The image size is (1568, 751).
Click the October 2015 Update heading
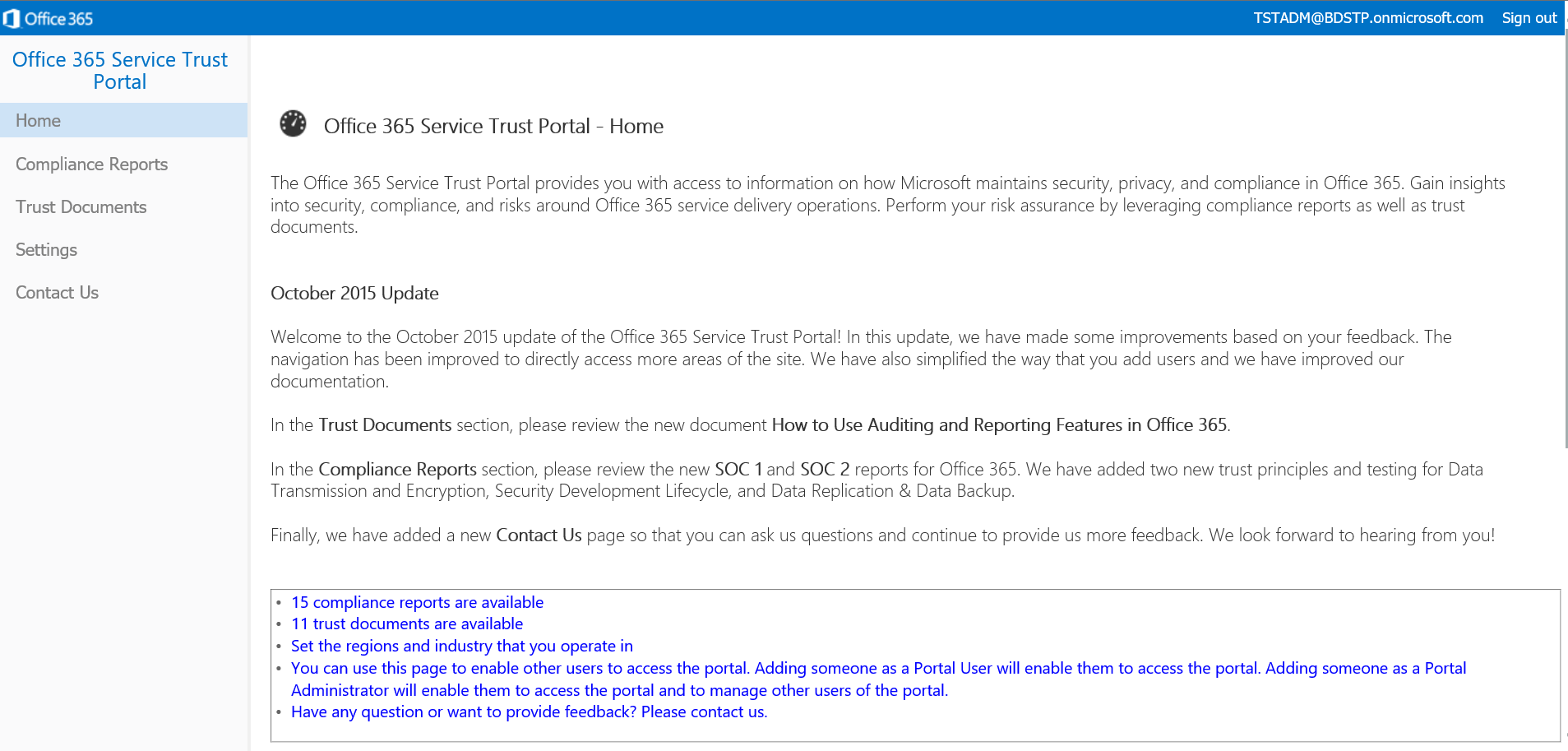354,293
